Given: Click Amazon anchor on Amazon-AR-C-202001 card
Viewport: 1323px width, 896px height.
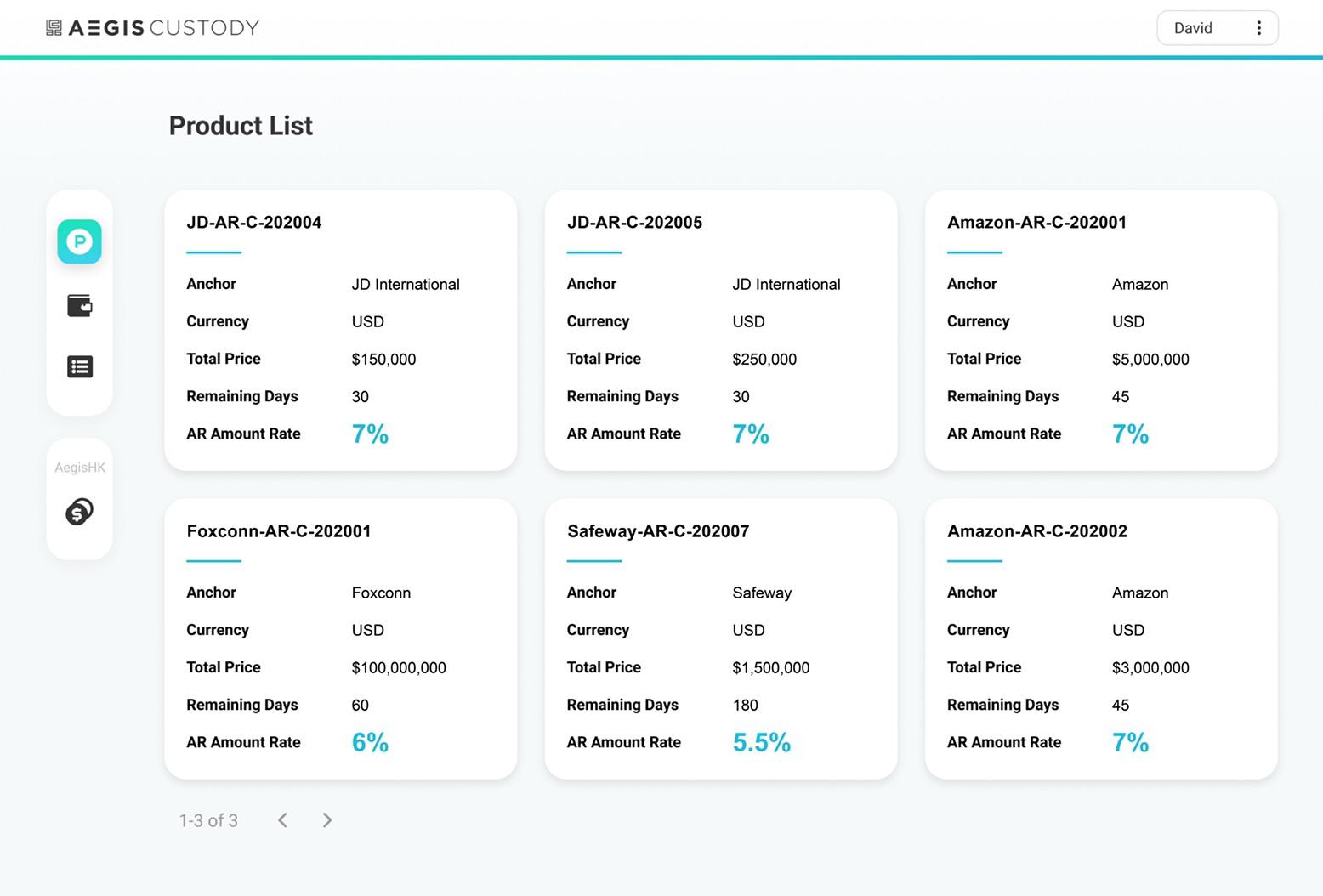Looking at the screenshot, I should (x=1140, y=285).
